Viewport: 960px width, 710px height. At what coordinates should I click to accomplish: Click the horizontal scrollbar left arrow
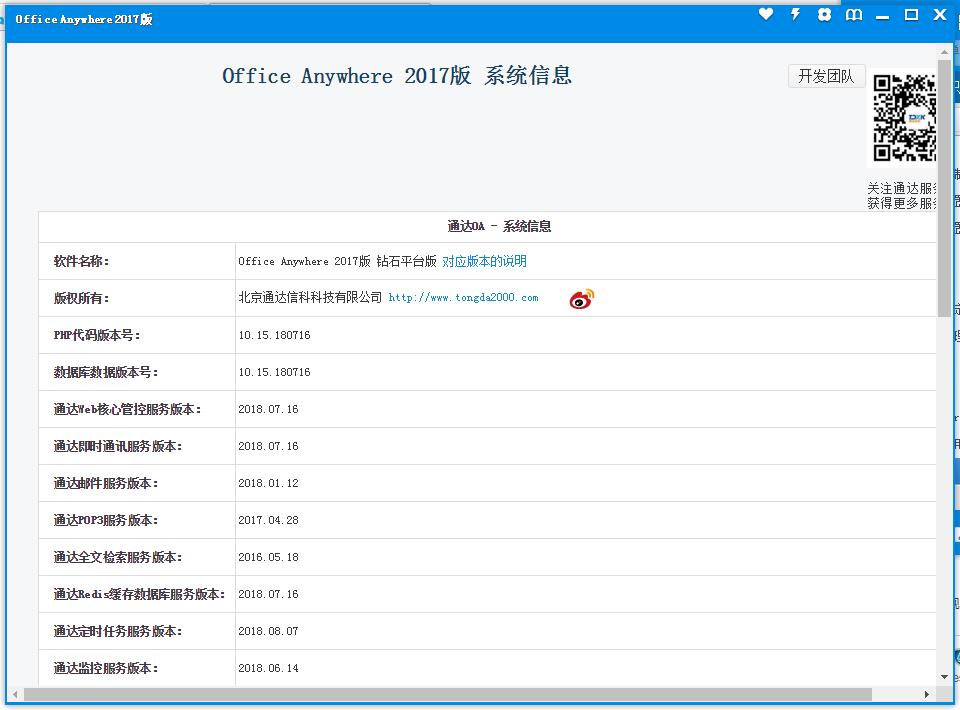click(x=15, y=694)
